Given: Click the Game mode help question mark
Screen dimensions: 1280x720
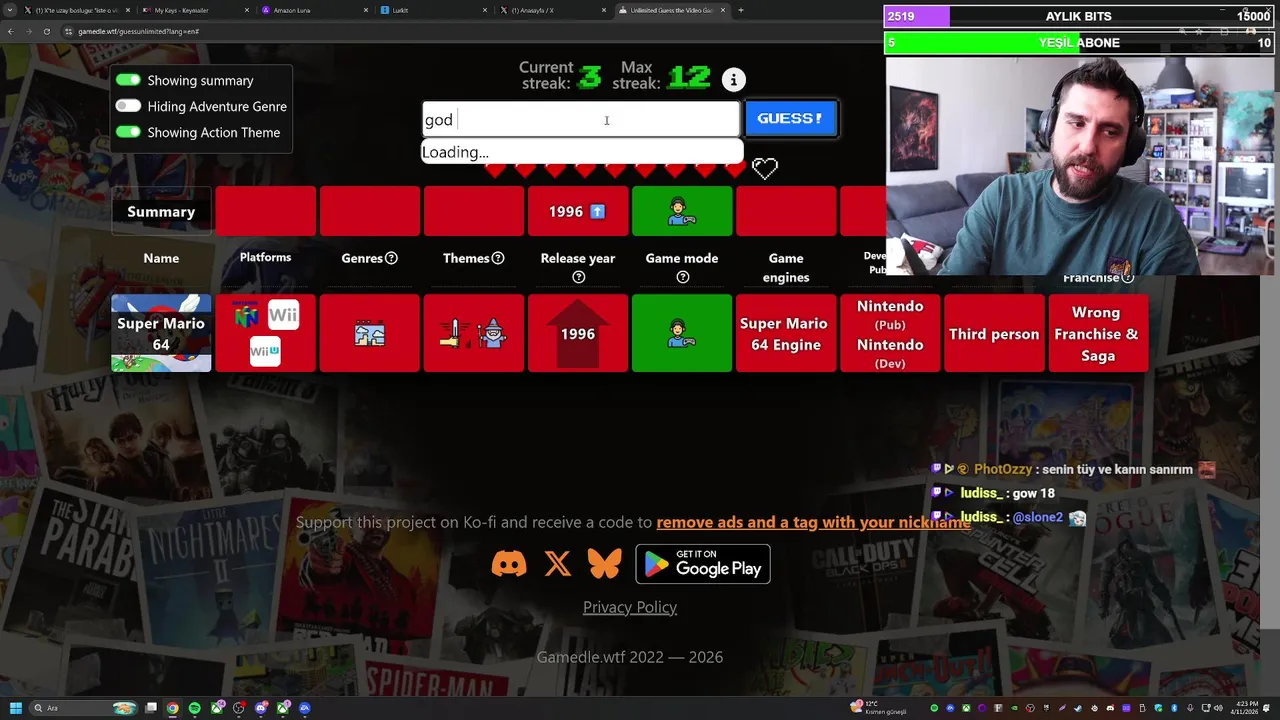Looking at the screenshot, I should 682,277.
